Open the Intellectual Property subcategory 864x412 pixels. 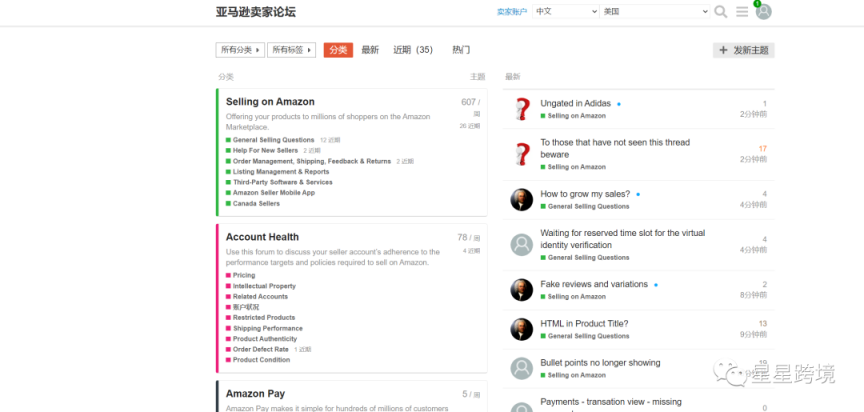tap(264, 286)
